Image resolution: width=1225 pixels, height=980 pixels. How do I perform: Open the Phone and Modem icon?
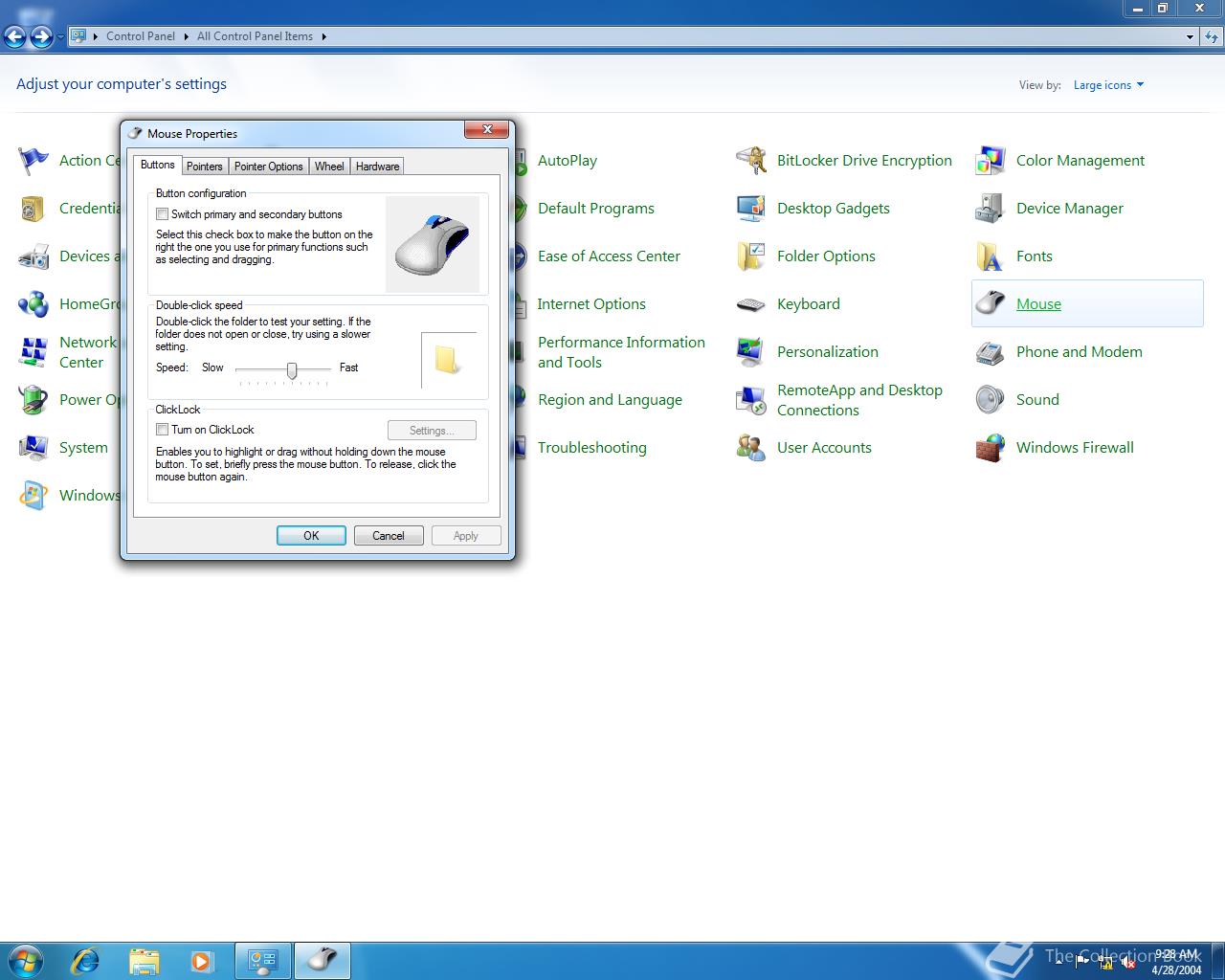991,352
